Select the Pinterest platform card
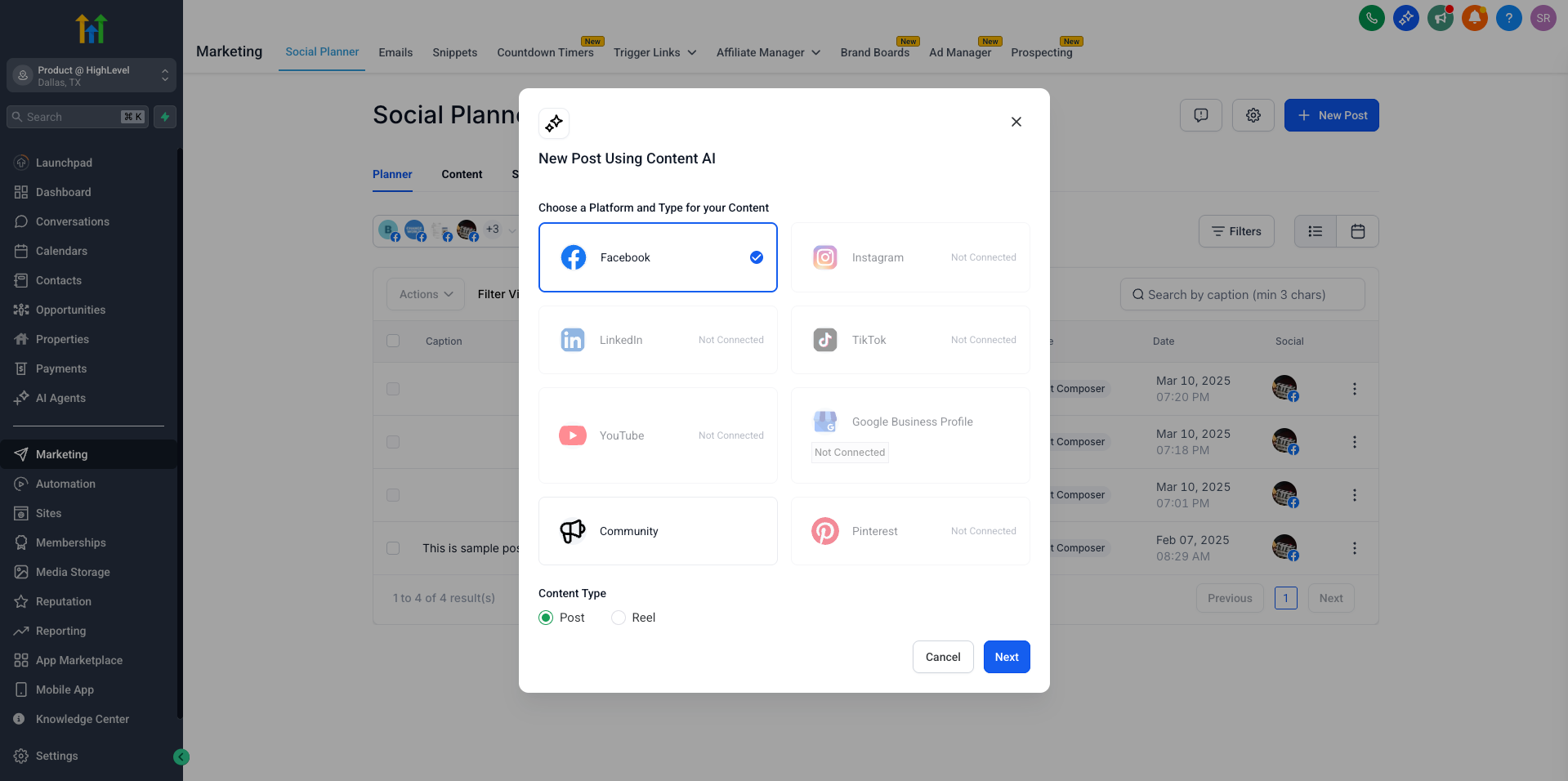 coord(910,531)
